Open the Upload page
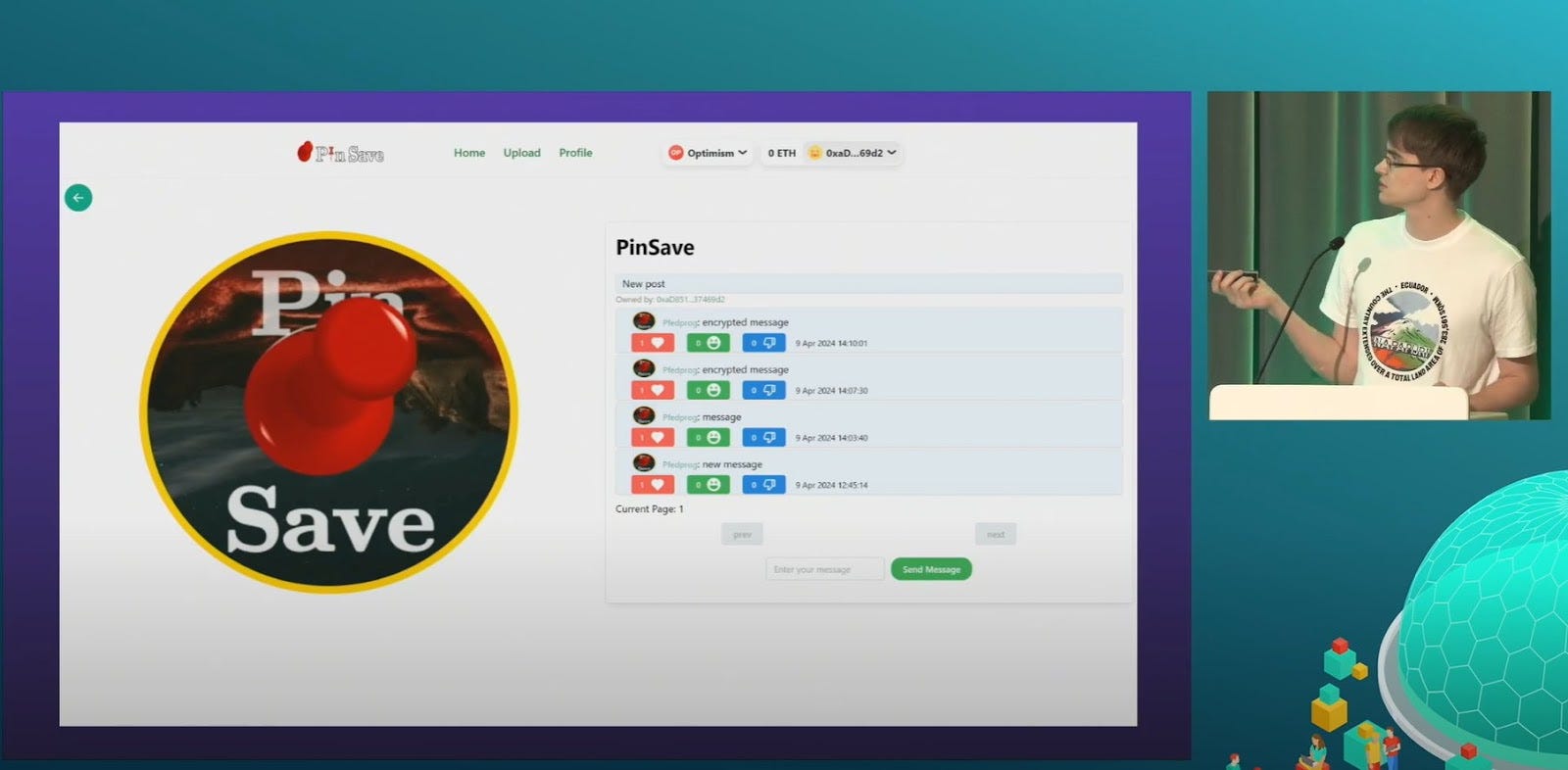Viewport: 1568px width, 770px height. click(x=522, y=153)
